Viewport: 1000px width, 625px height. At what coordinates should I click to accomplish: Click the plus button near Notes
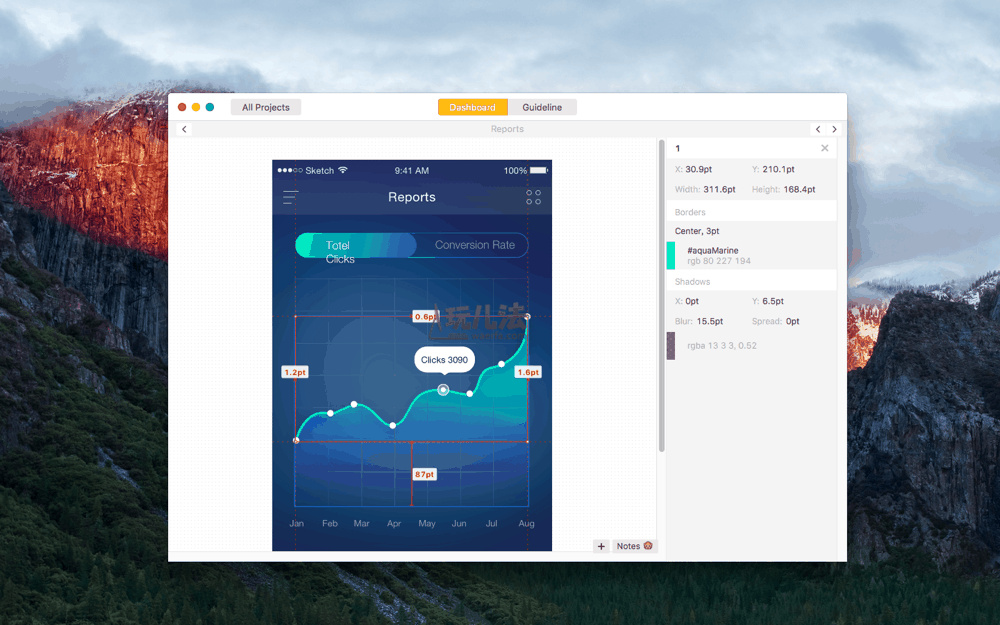pyautogui.click(x=601, y=546)
